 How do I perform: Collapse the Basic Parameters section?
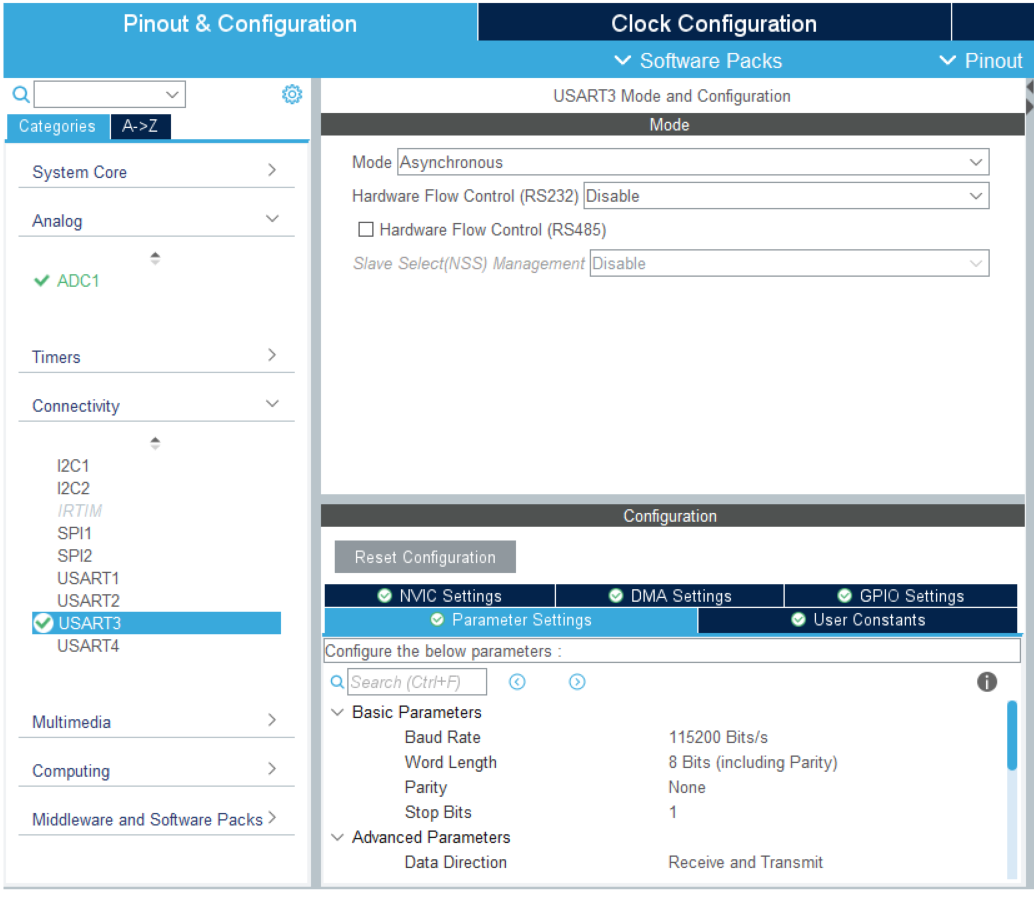coord(337,712)
